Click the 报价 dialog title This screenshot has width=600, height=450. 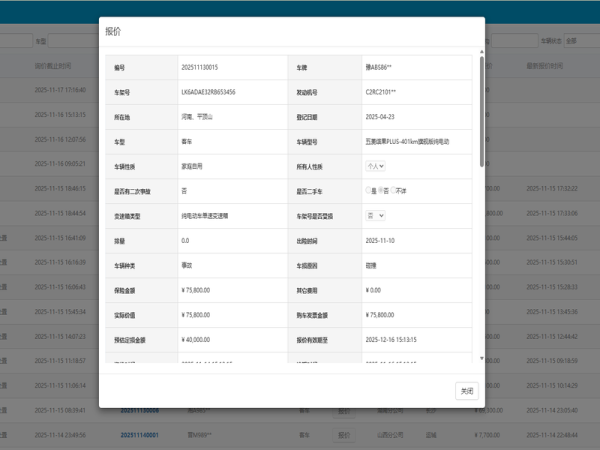tap(113, 32)
